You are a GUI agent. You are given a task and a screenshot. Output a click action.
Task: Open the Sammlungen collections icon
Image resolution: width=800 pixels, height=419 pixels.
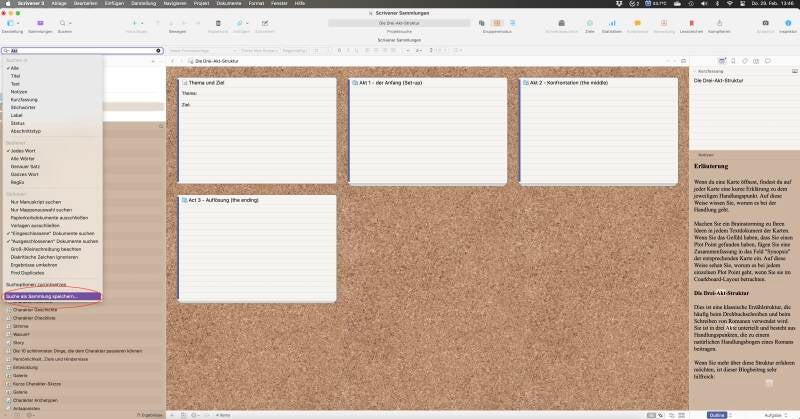pos(40,23)
